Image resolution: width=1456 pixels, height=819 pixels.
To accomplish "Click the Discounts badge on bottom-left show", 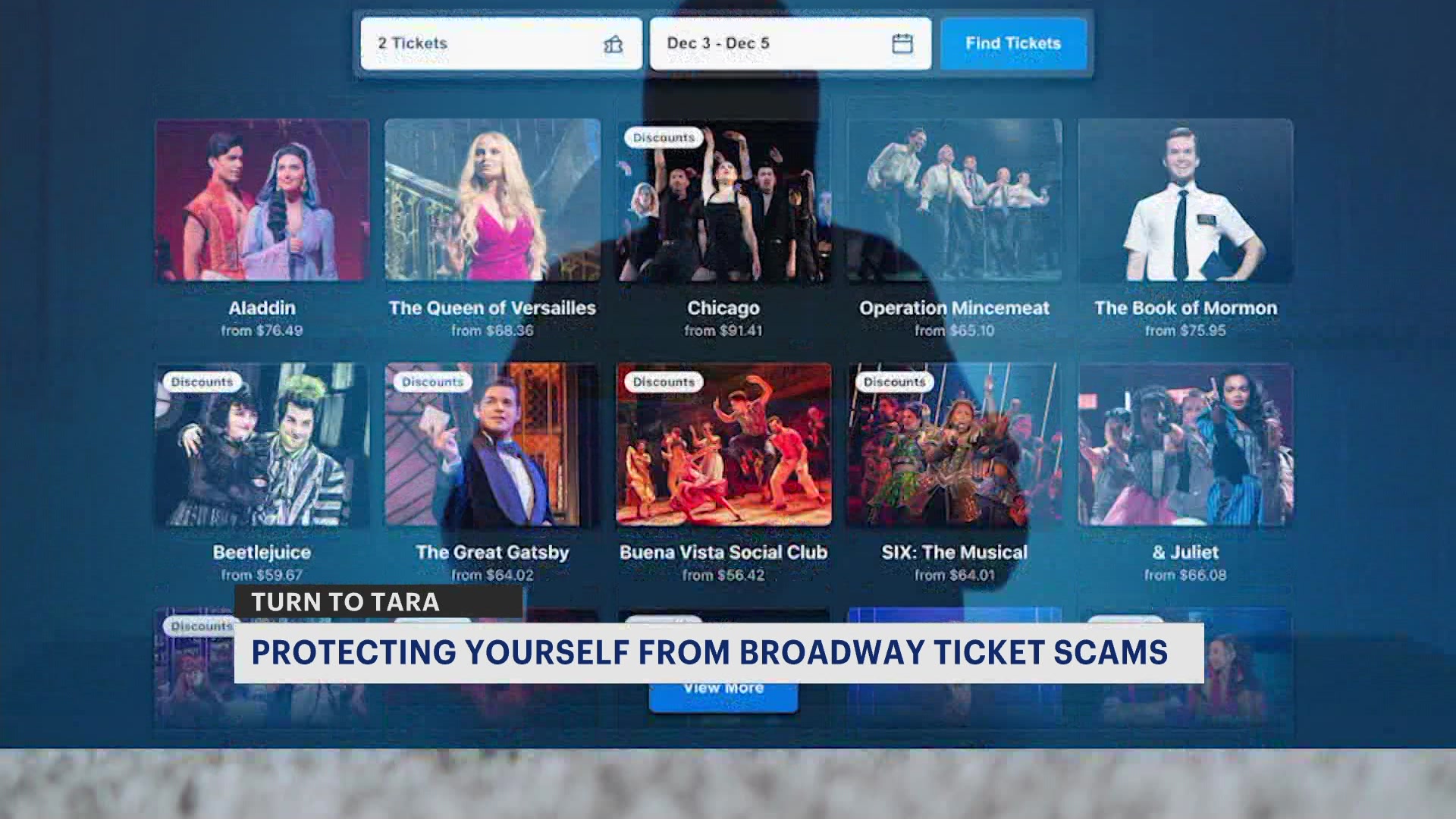I will pos(202,626).
